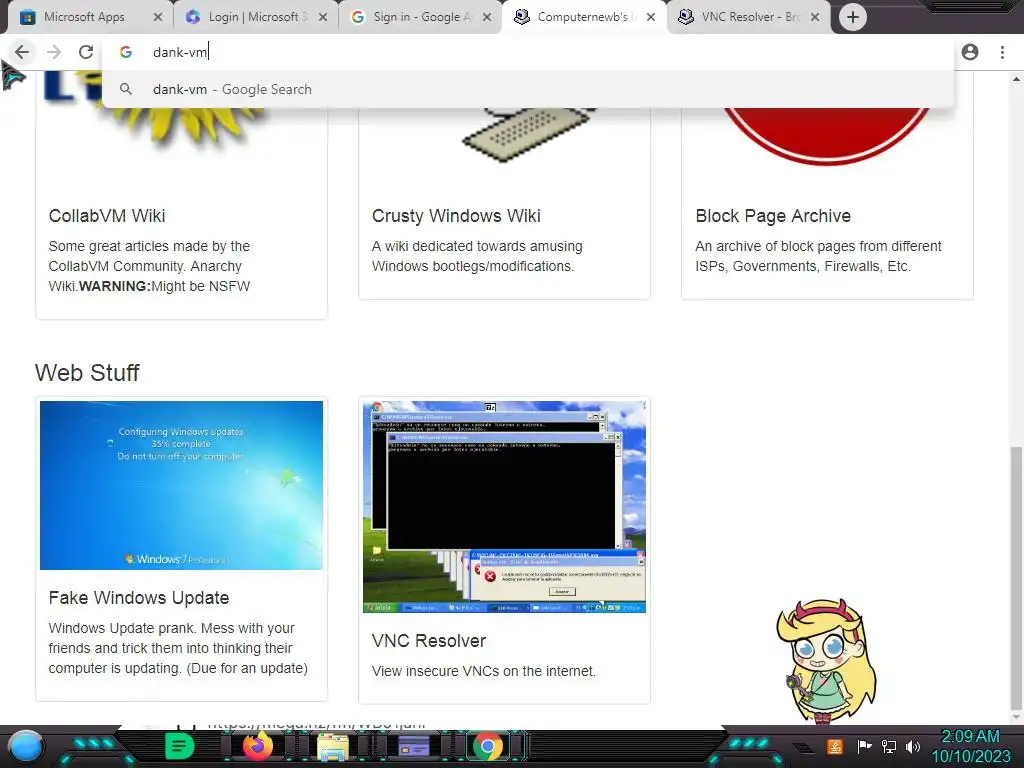Open the green document app in taskbar
The image size is (1024, 768).
coord(179,746)
